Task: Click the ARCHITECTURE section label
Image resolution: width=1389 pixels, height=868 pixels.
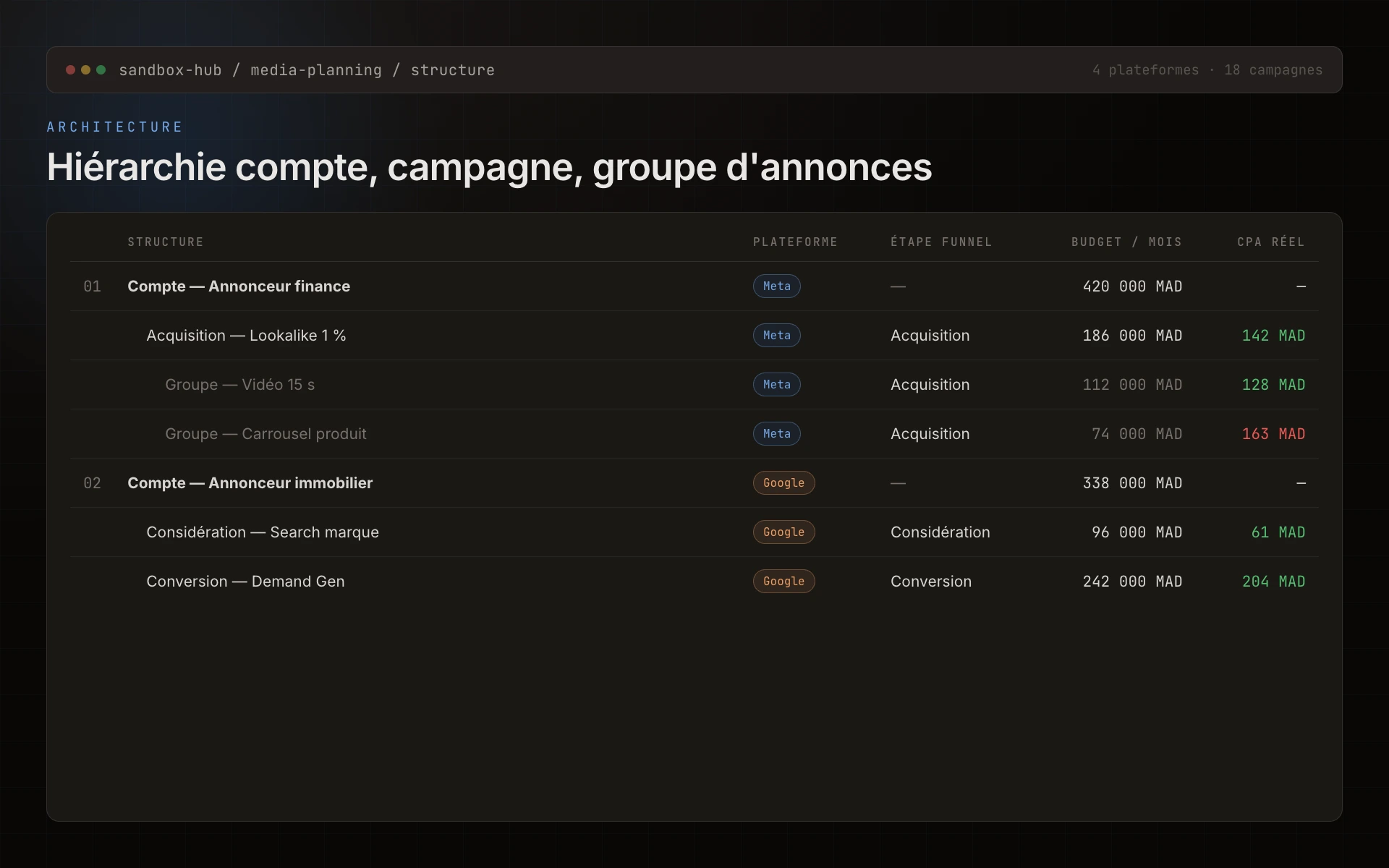Action: tap(115, 127)
